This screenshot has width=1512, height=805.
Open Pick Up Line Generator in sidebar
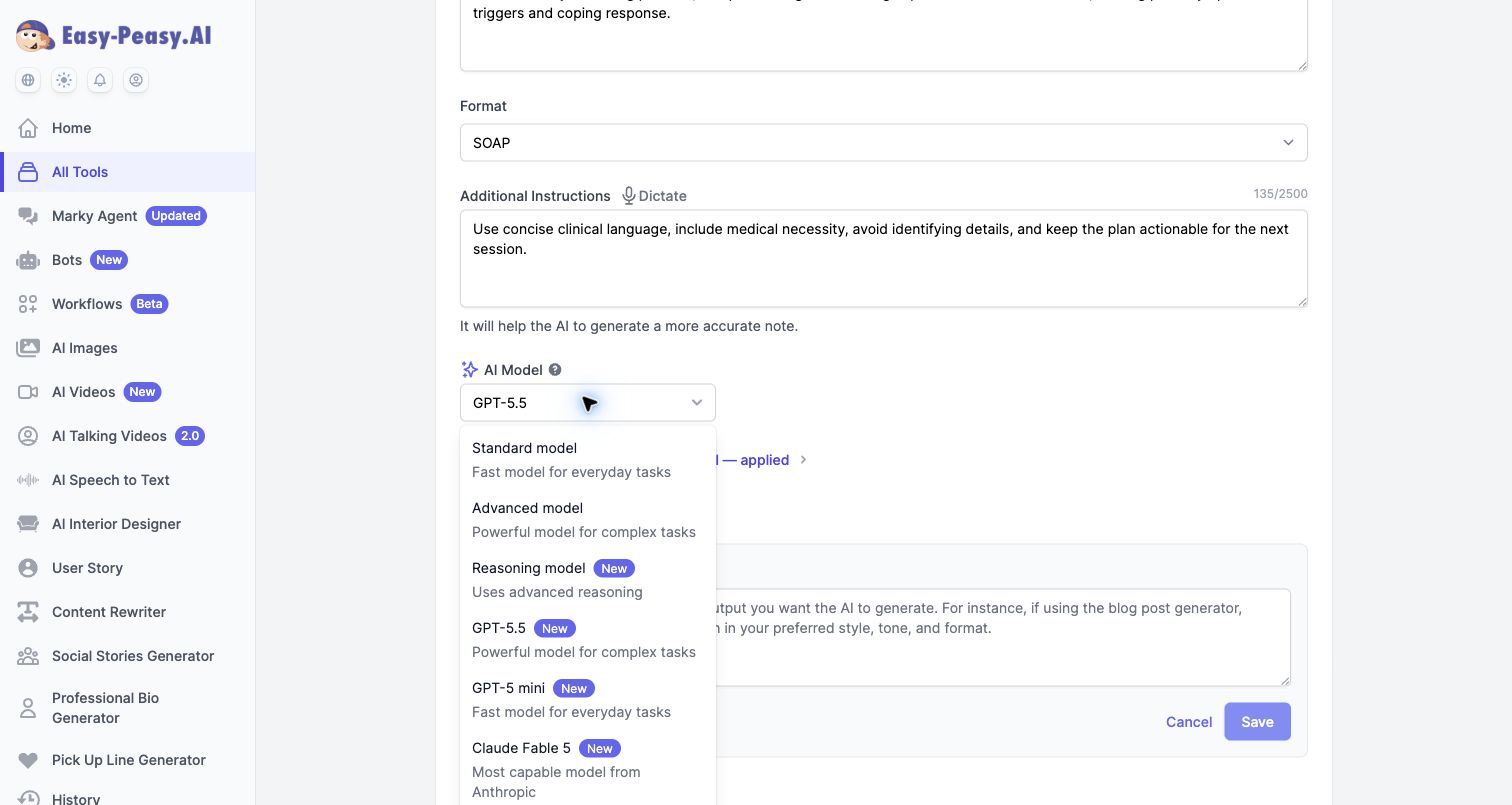click(128, 760)
